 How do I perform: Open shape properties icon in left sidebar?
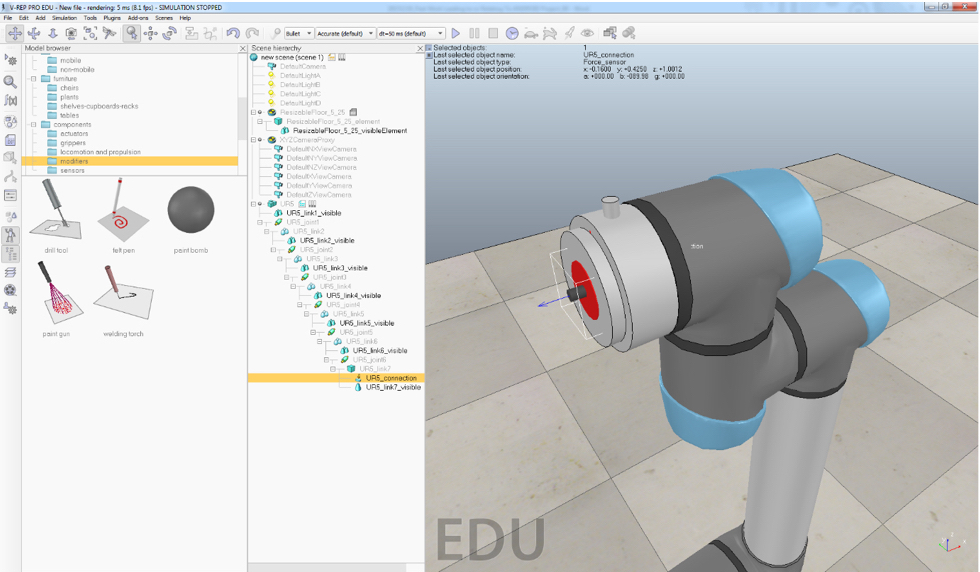pos(11,158)
